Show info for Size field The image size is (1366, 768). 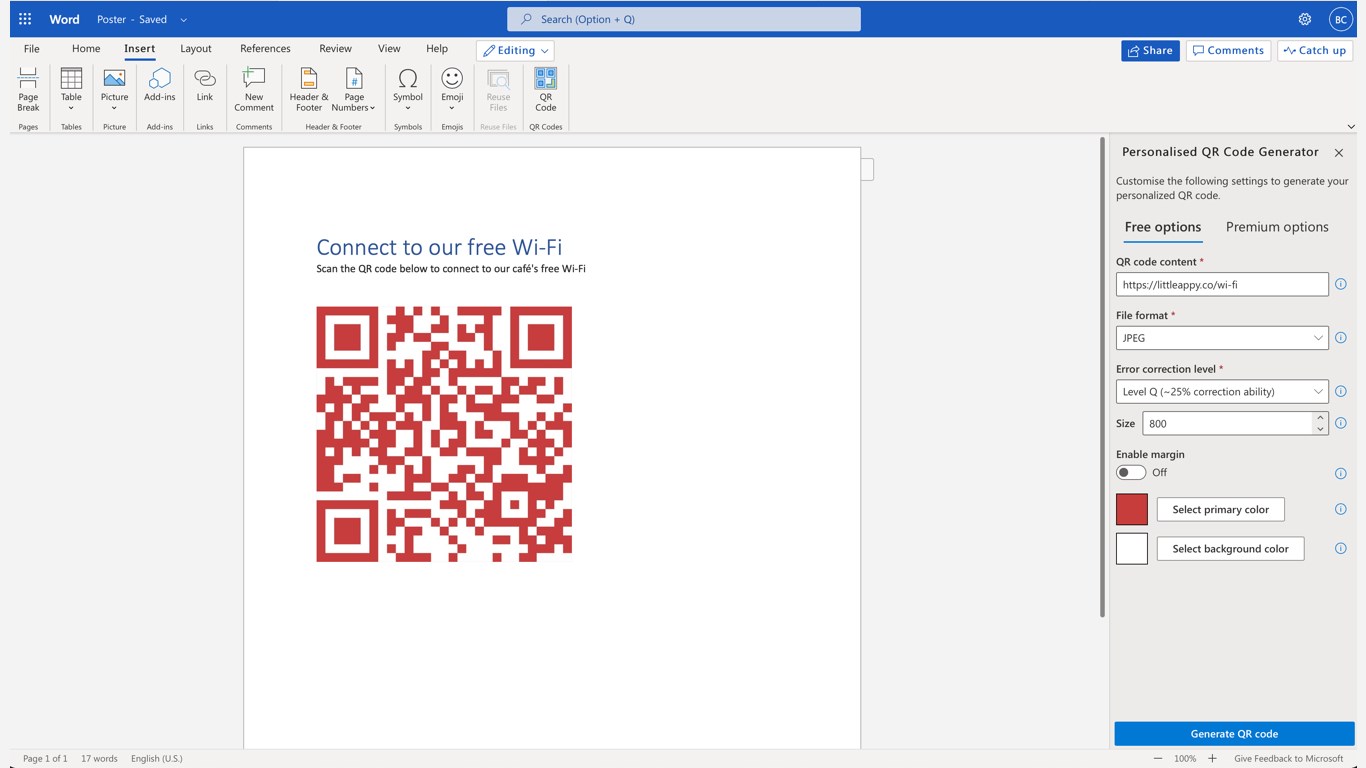(1341, 423)
